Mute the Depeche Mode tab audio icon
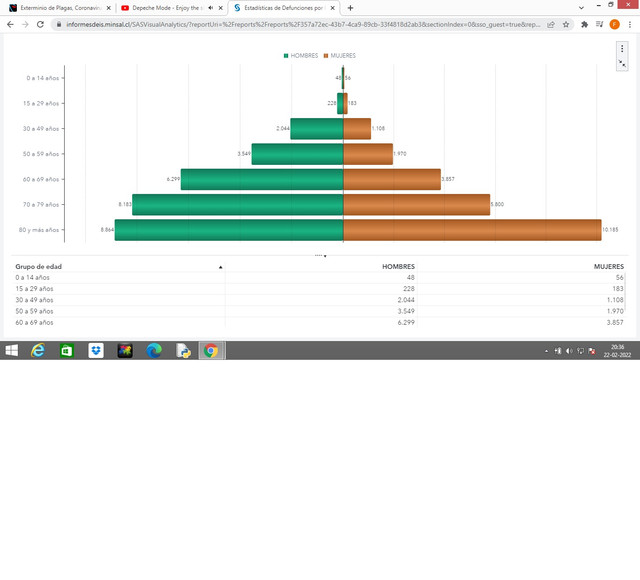The height and width of the screenshot is (580, 640). pos(211,8)
